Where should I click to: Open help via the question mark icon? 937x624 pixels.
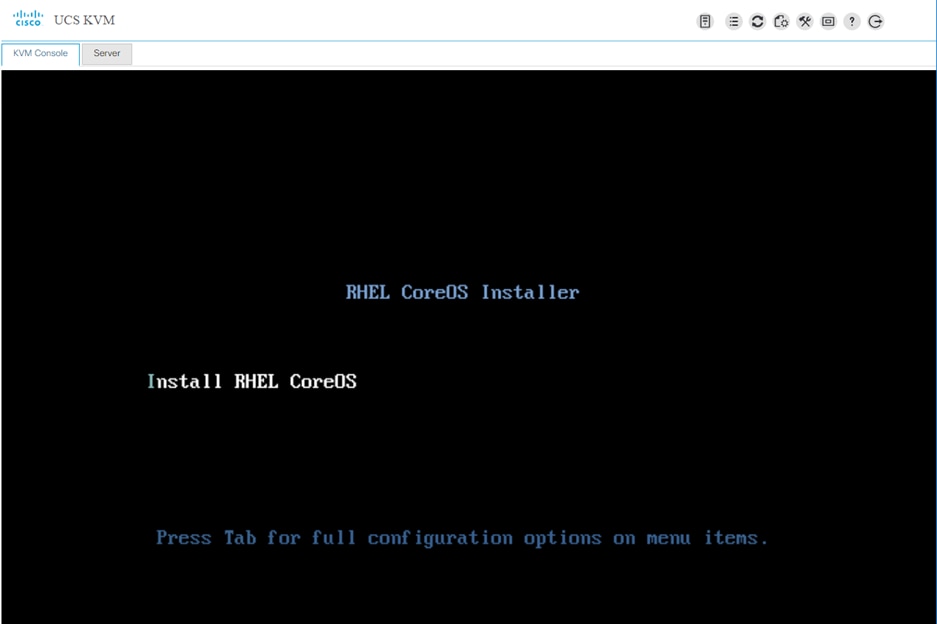(852, 22)
